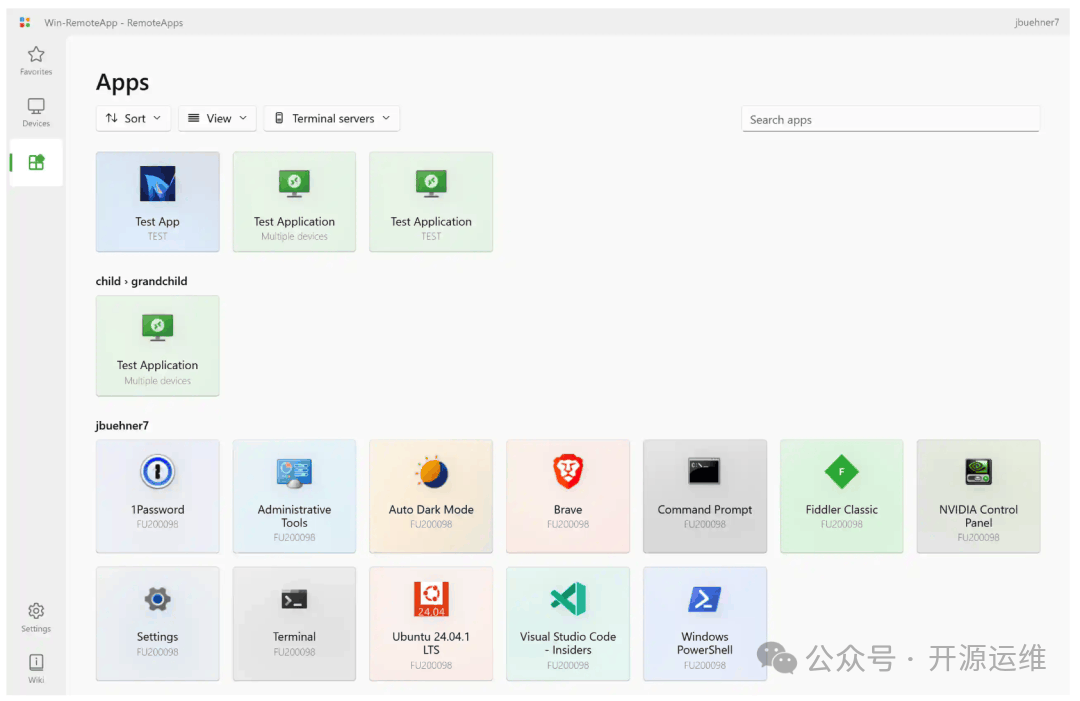The width and height of the screenshot is (1080, 701).
Task: Switch to Devices in the sidebar
Action: (x=36, y=112)
